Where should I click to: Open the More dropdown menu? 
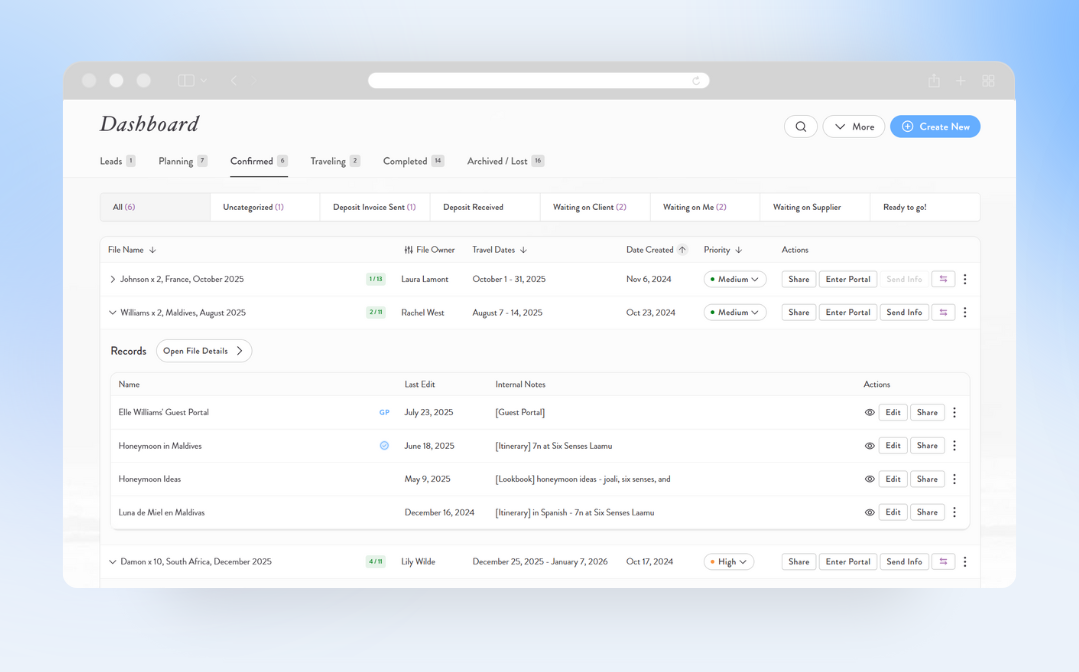coord(853,127)
